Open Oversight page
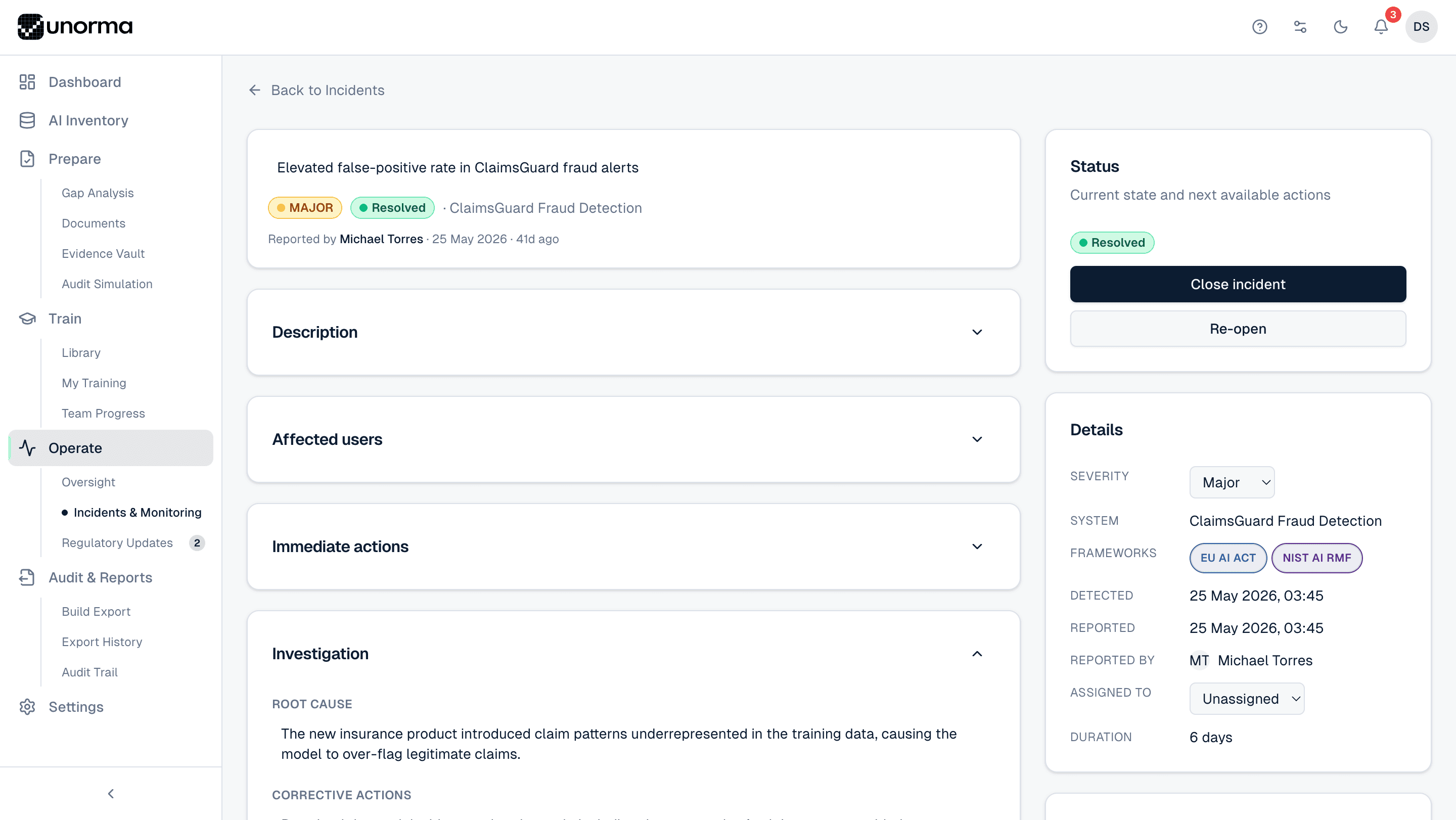 88,482
